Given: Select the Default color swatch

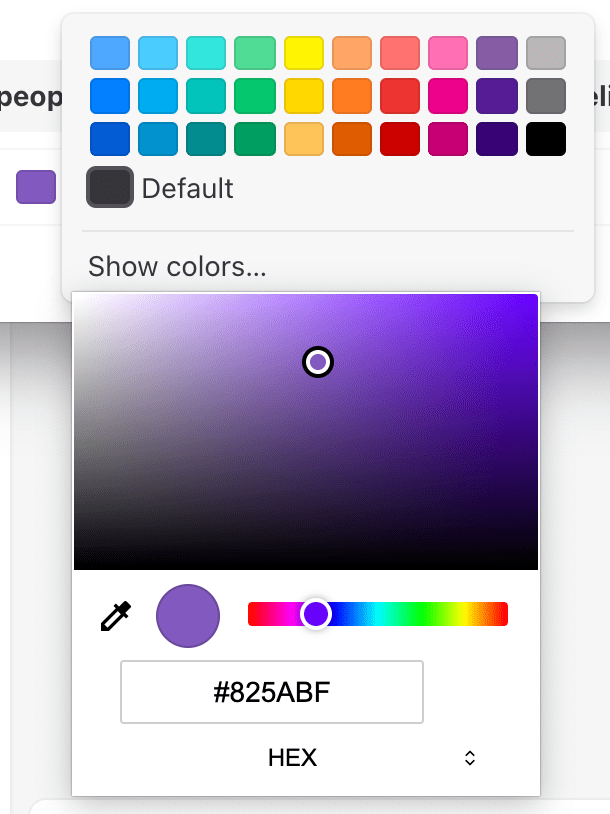Looking at the screenshot, I should click(x=110, y=188).
